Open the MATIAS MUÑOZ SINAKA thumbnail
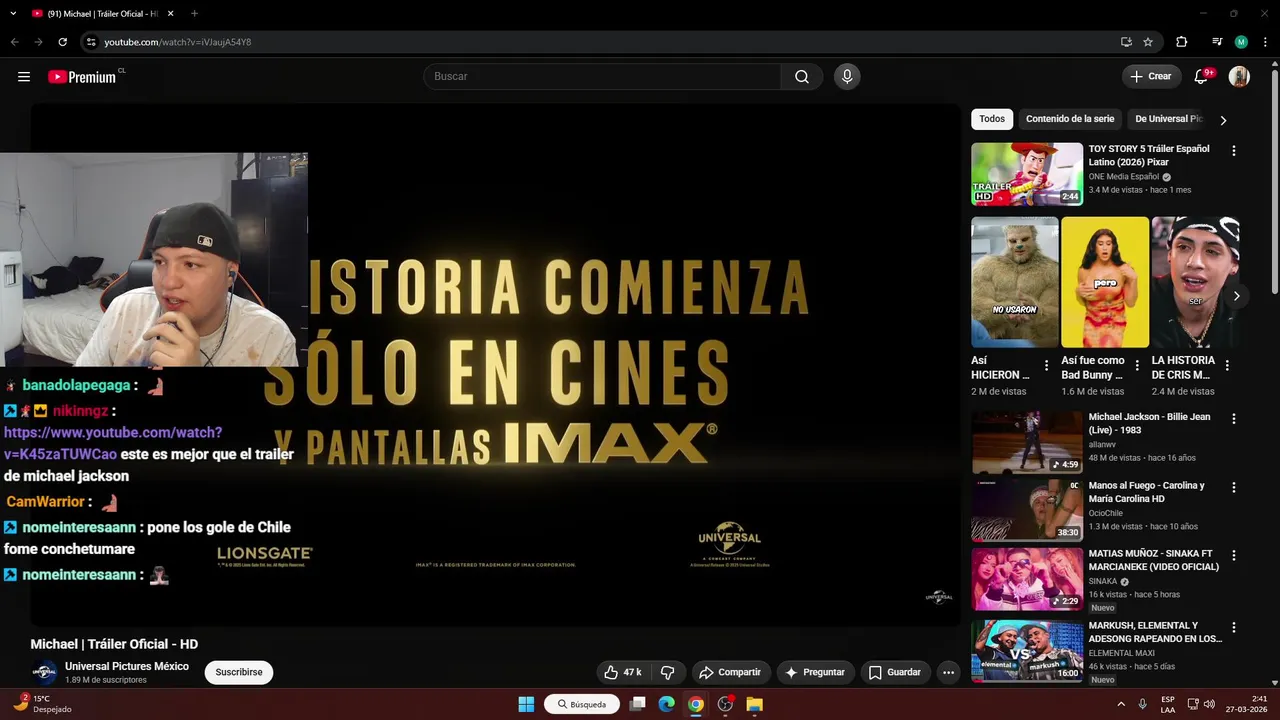The height and width of the screenshot is (720, 1280). coord(1027,579)
